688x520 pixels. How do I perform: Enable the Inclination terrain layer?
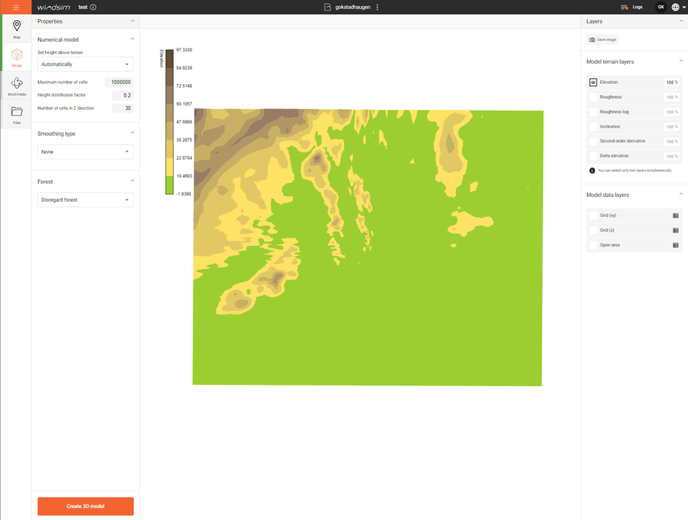[593, 127]
